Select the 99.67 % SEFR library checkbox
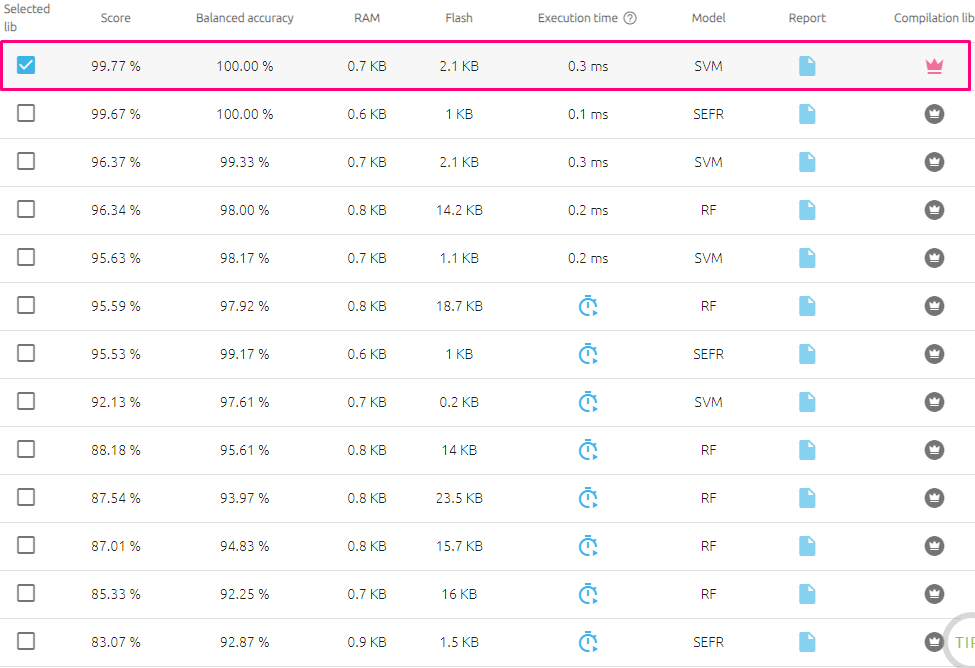 pyautogui.click(x=26, y=114)
